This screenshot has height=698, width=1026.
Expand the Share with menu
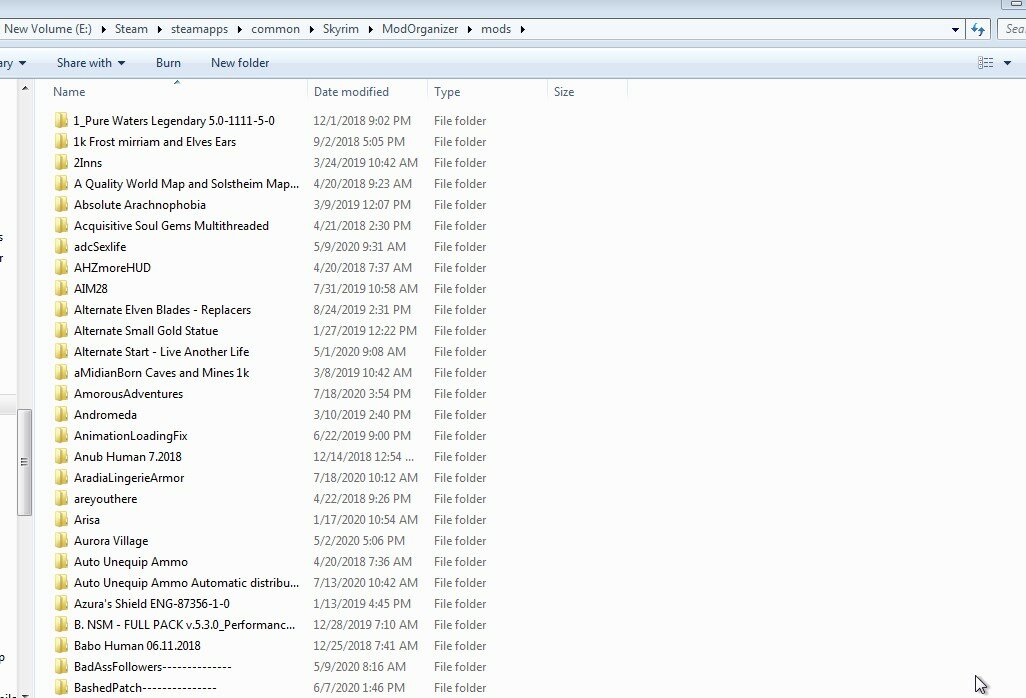pos(90,63)
